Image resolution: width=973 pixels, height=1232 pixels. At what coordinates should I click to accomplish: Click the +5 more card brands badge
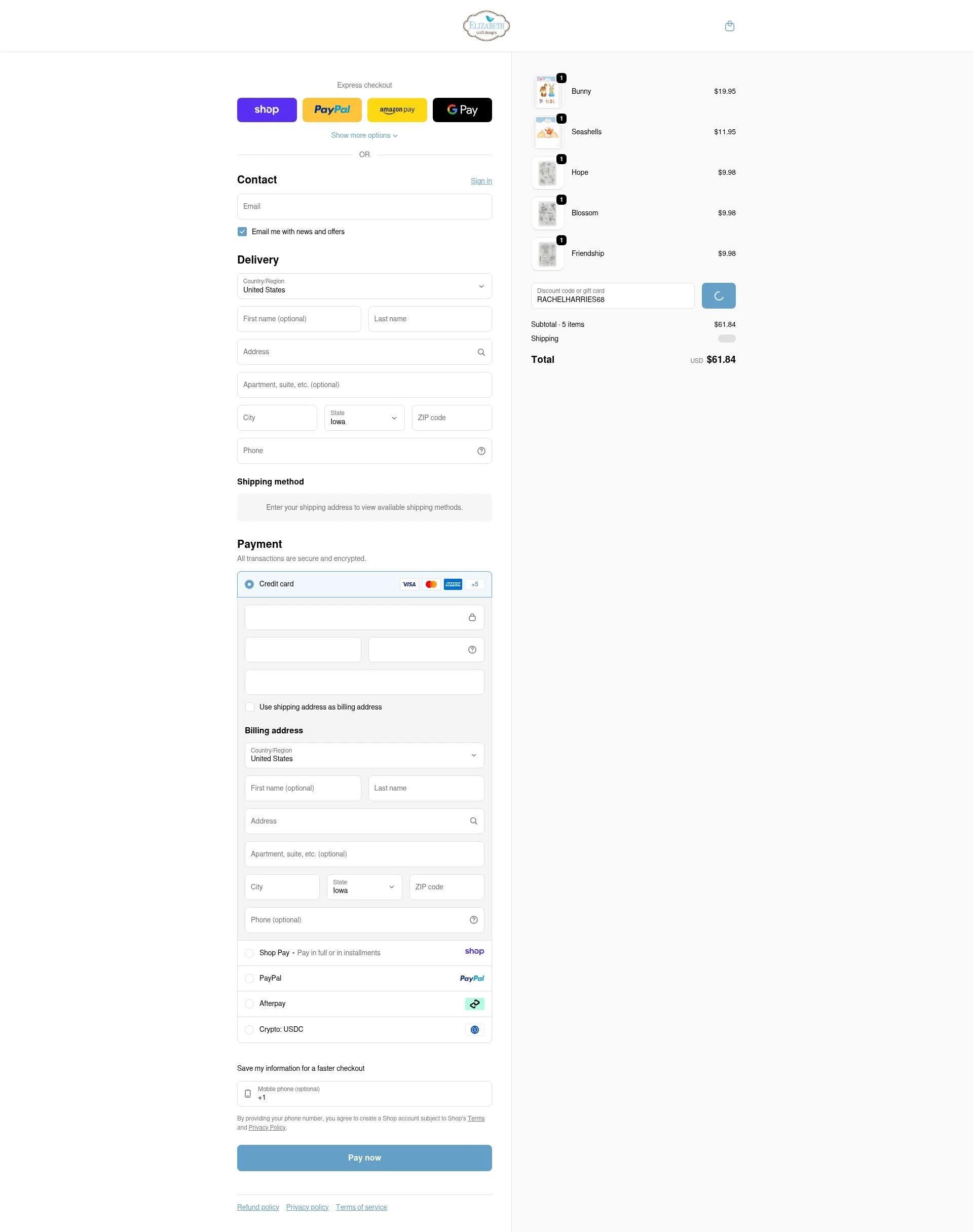click(x=474, y=584)
